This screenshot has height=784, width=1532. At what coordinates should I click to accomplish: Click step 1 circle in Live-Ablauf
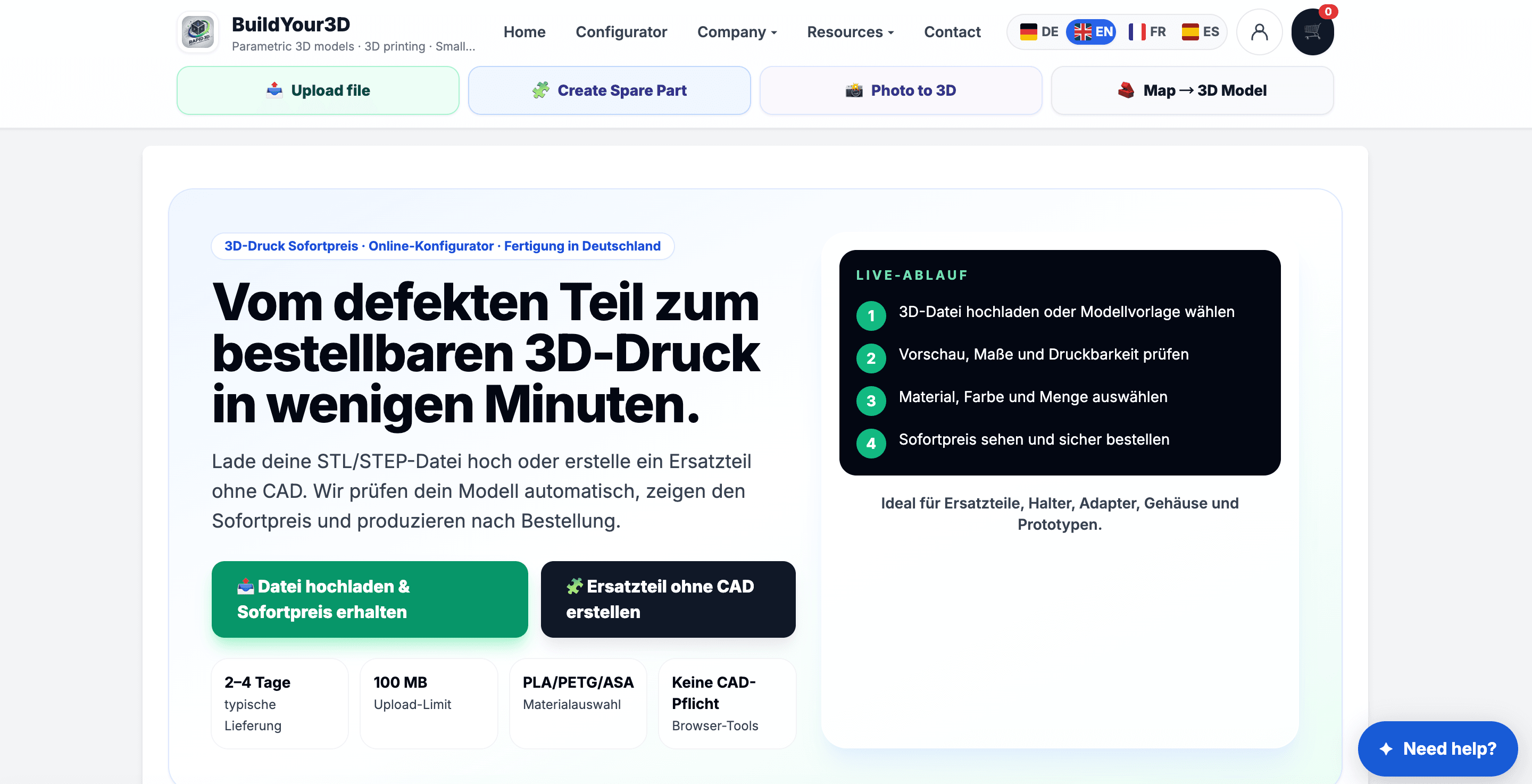point(871,315)
